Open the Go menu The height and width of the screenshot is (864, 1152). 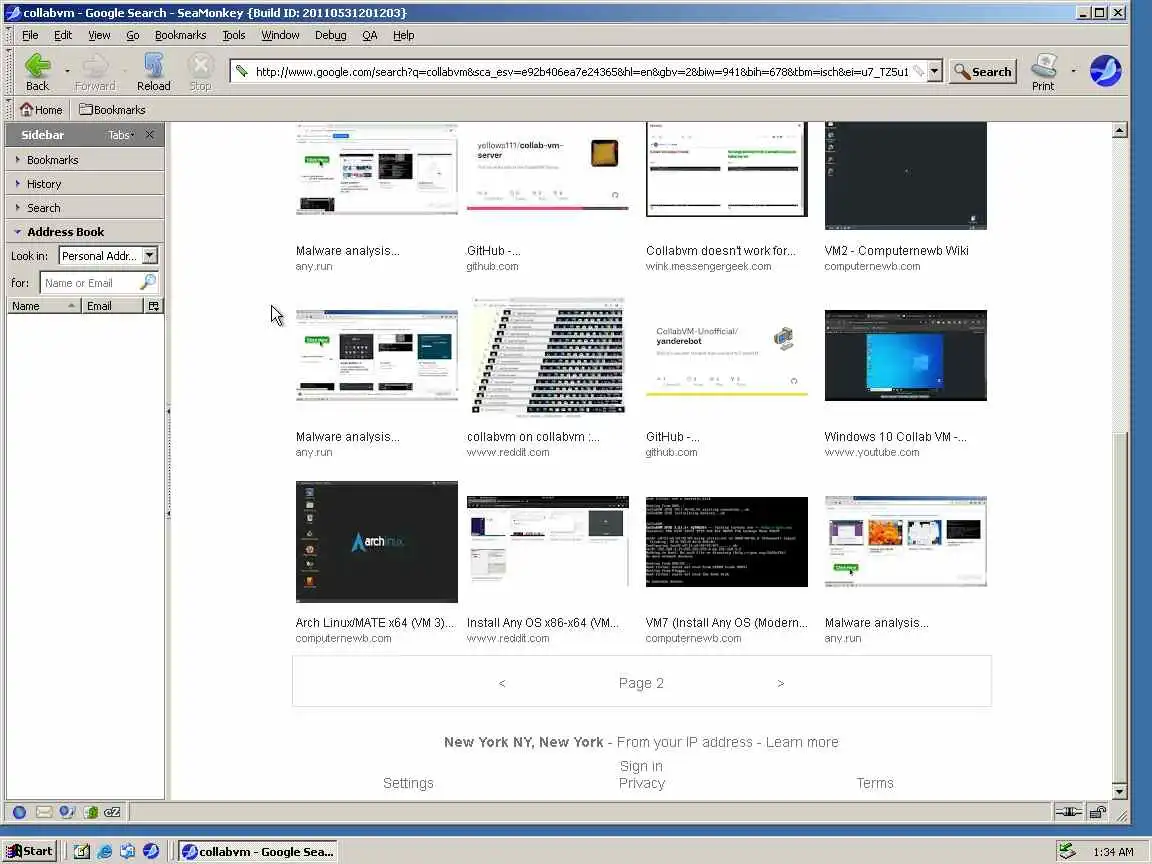132,35
